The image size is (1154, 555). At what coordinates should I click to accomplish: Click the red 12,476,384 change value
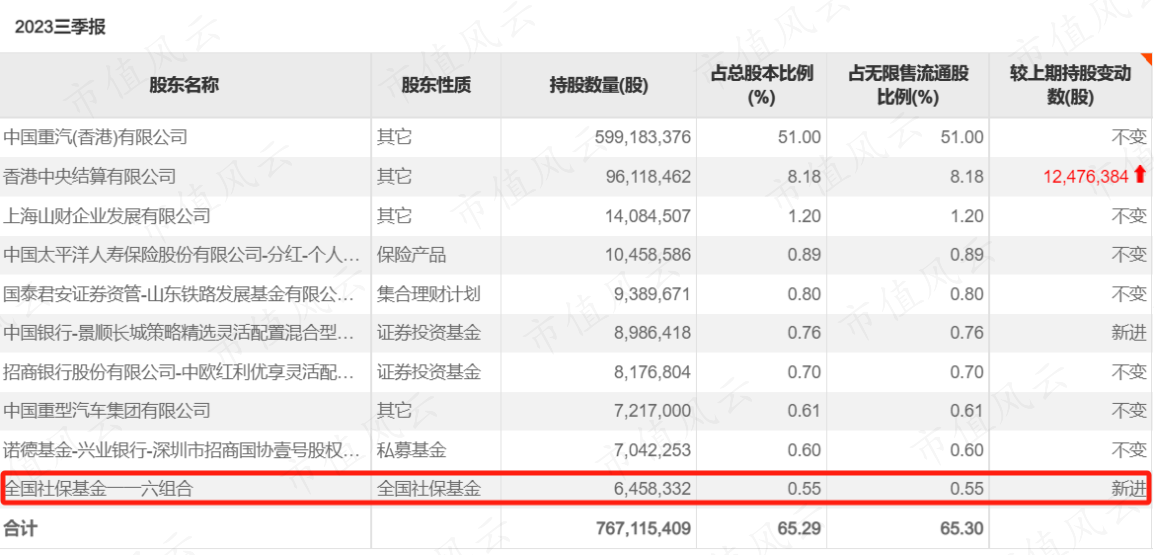[x=1086, y=176]
